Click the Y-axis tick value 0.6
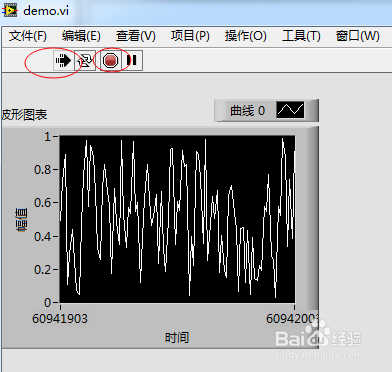Image resolution: width=392 pixels, height=372 pixels. click(x=43, y=203)
